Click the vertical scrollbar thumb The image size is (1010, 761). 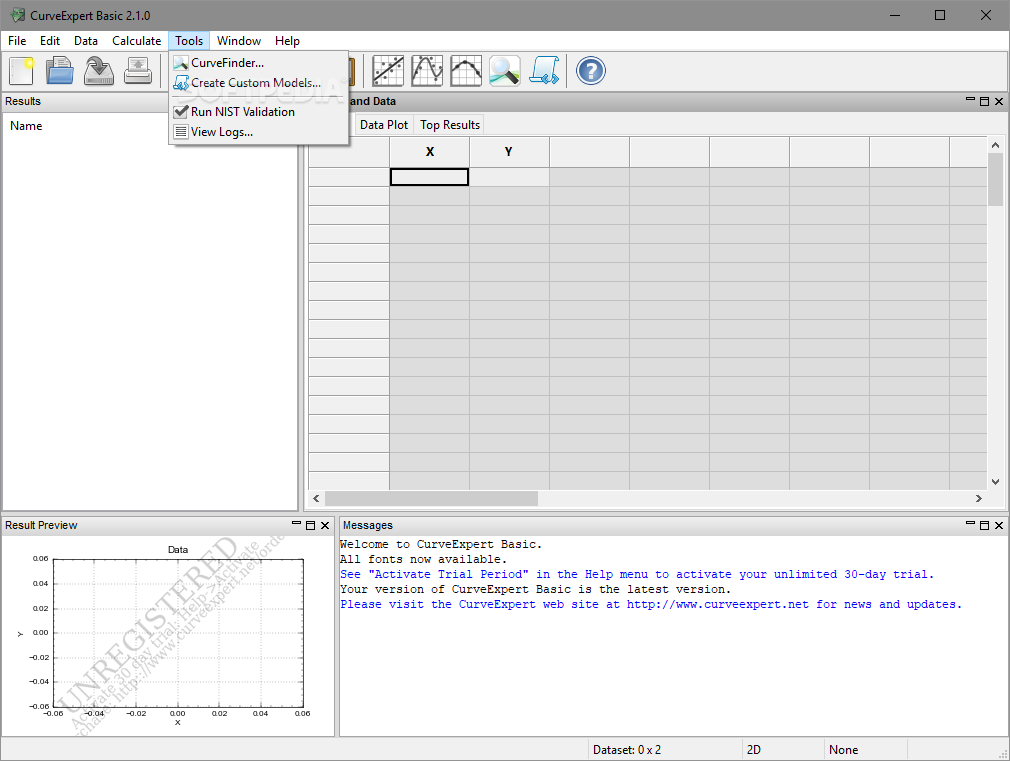coord(995,180)
